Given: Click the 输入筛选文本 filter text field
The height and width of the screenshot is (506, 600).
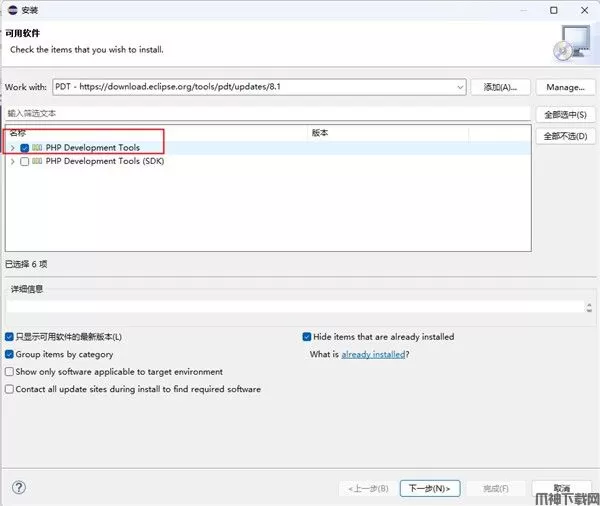Looking at the screenshot, I should (x=268, y=114).
